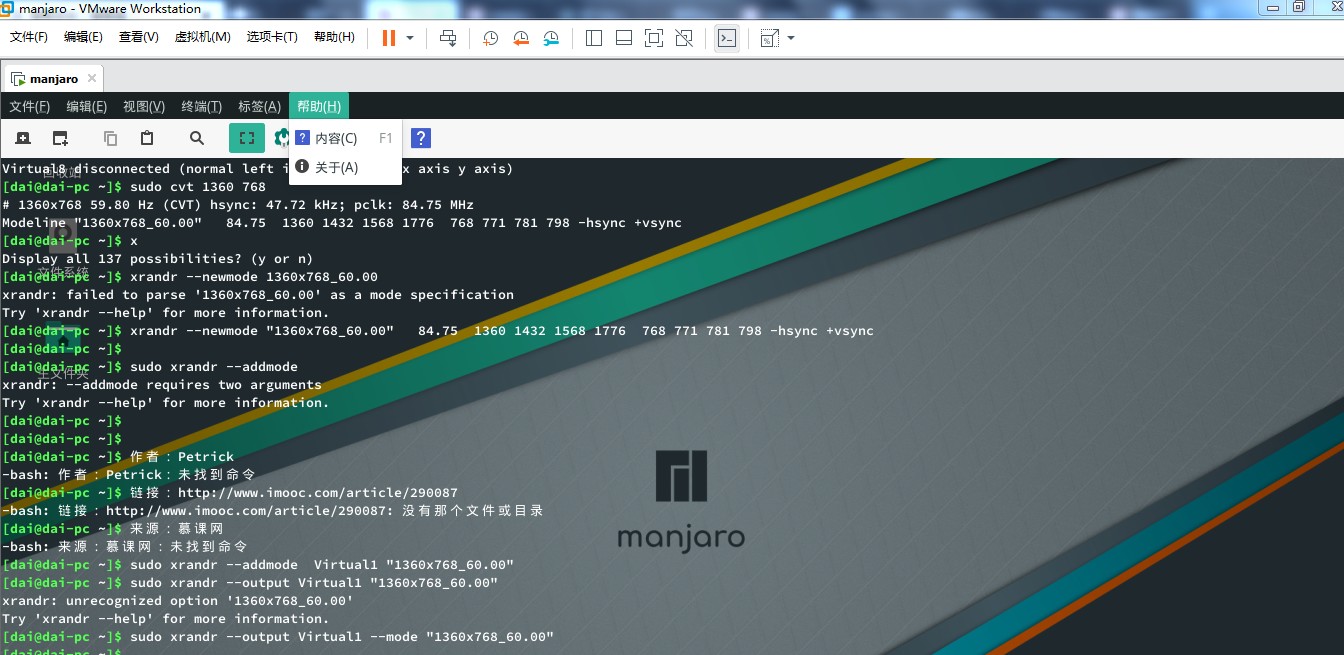Open the power options dropdown beside pause
Image resolution: width=1344 pixels, height=655 pixels.
tap(410, 38)
